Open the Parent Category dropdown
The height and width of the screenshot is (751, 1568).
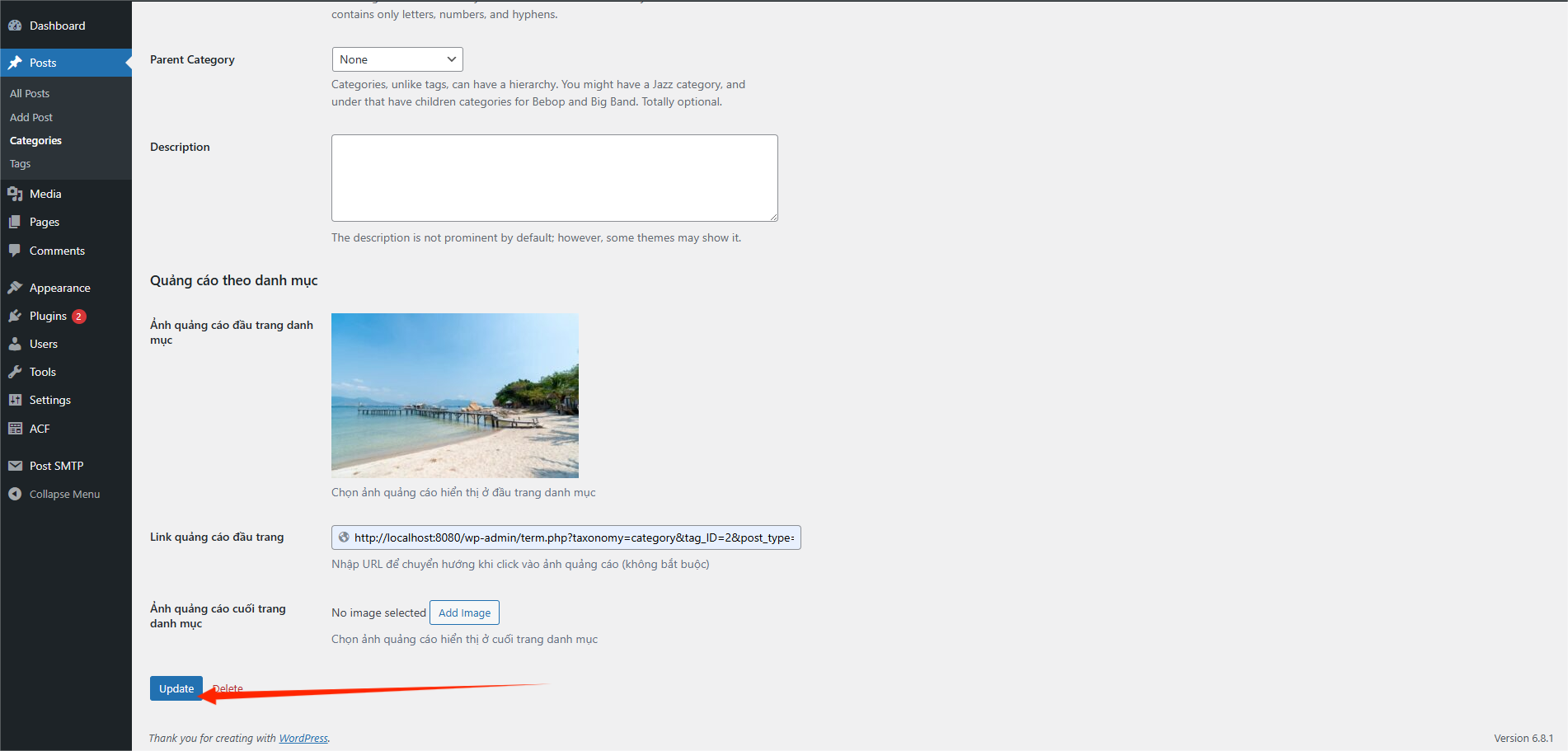(397, 59)
